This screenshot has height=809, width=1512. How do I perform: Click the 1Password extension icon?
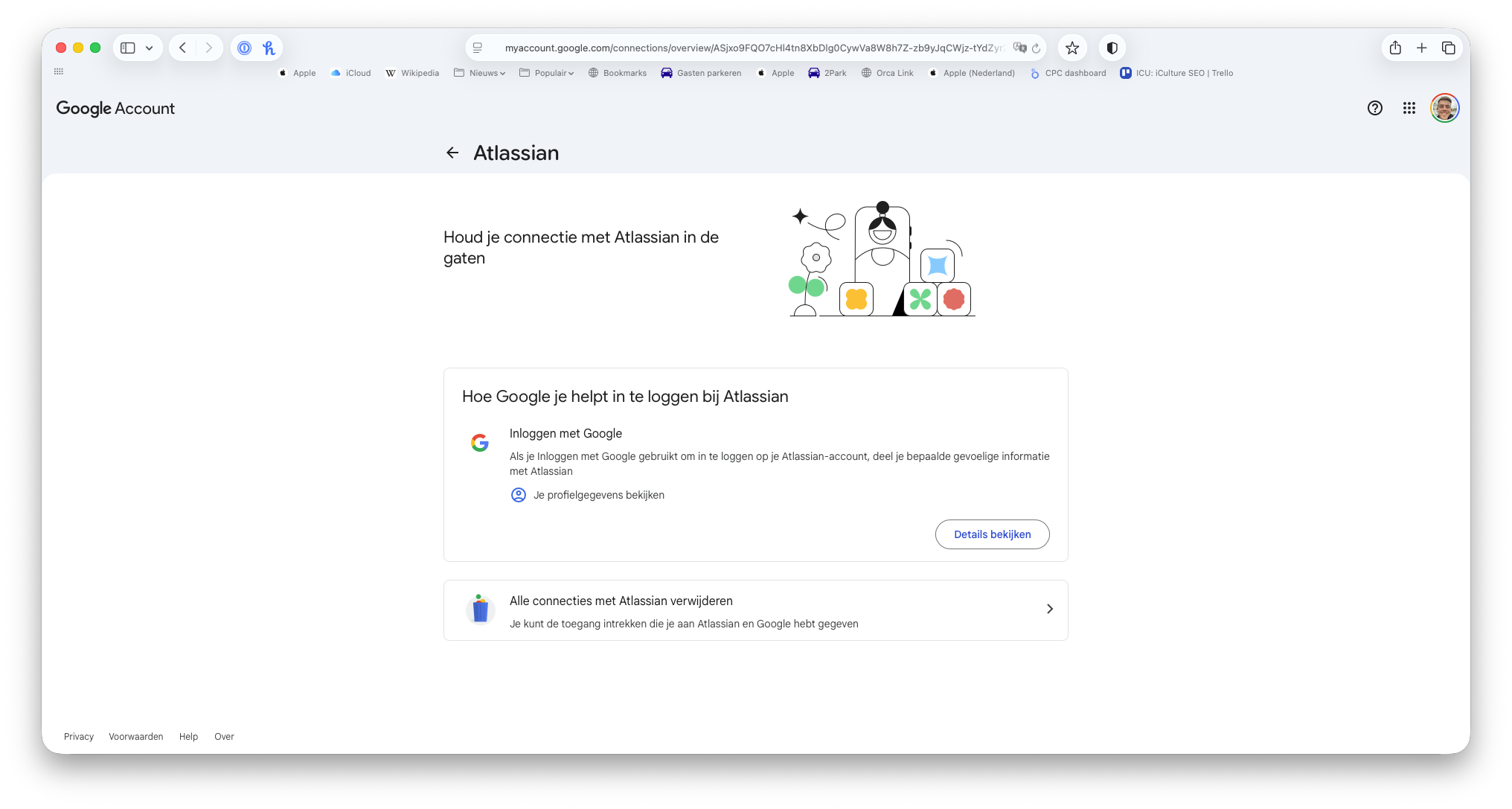coord(244,48)
